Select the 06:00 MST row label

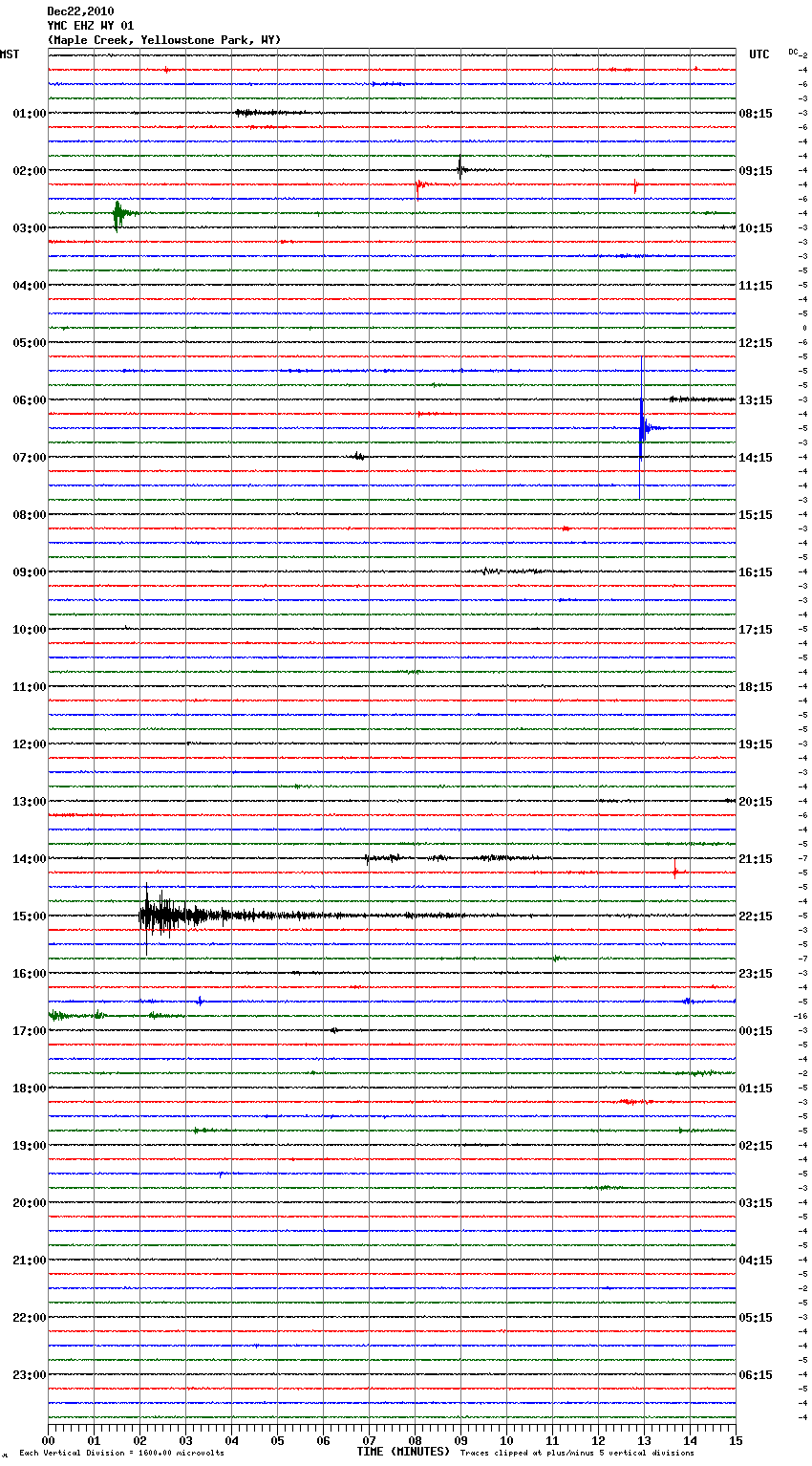click(x=29, y=400)
